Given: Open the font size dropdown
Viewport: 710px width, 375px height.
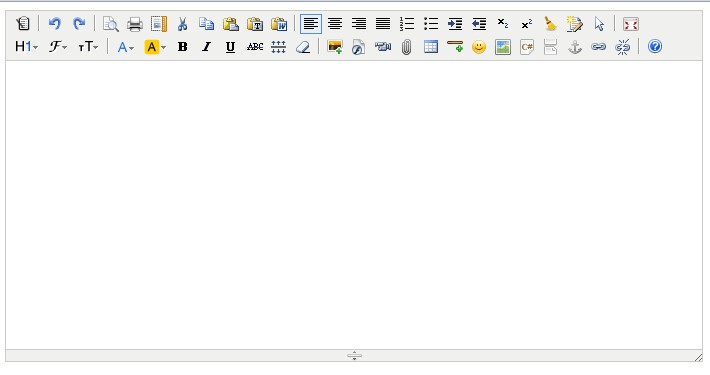Looking at the screenshot, I should [x=88, y=47].
